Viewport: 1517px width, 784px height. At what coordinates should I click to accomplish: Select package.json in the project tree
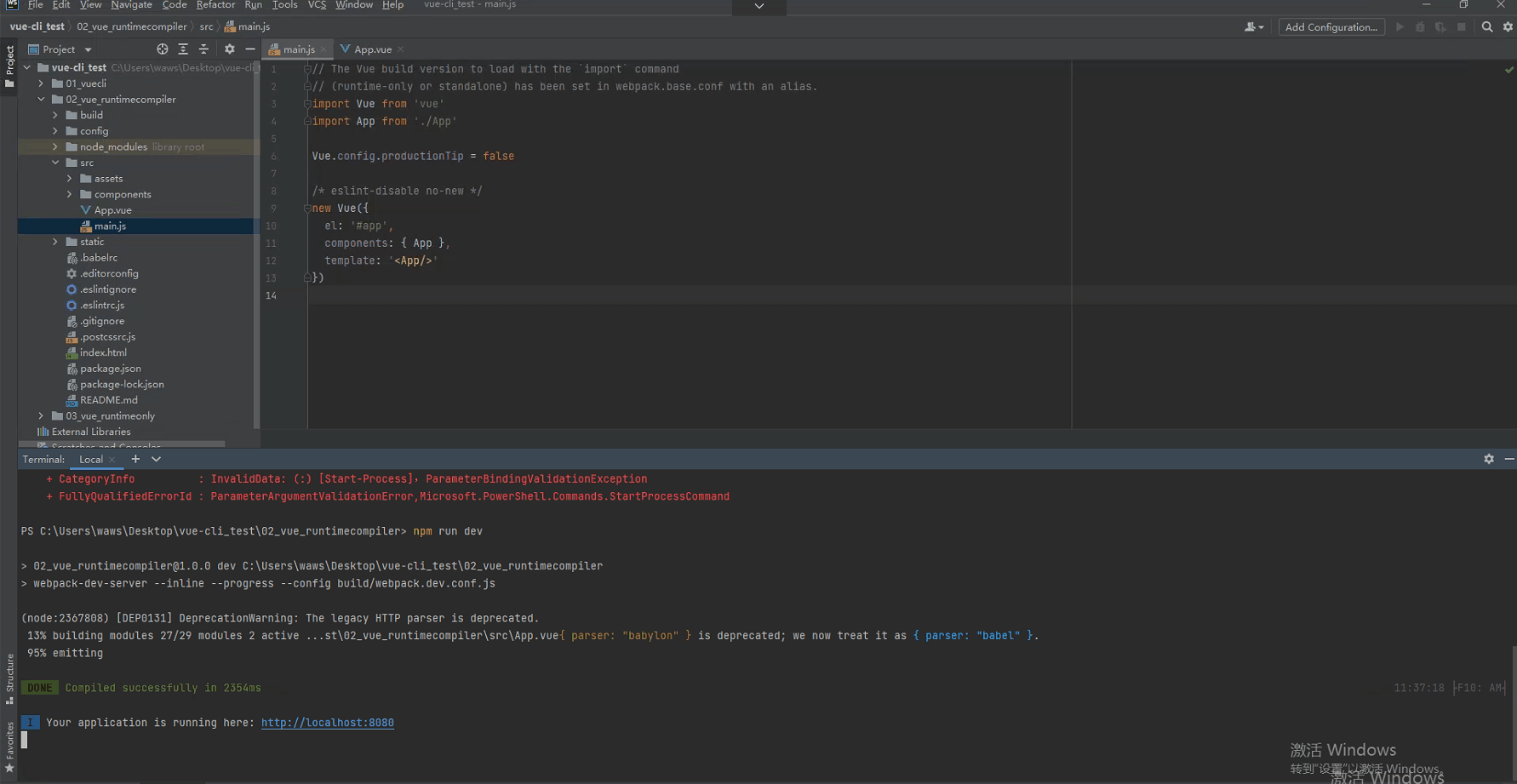[x=110, y=369]
